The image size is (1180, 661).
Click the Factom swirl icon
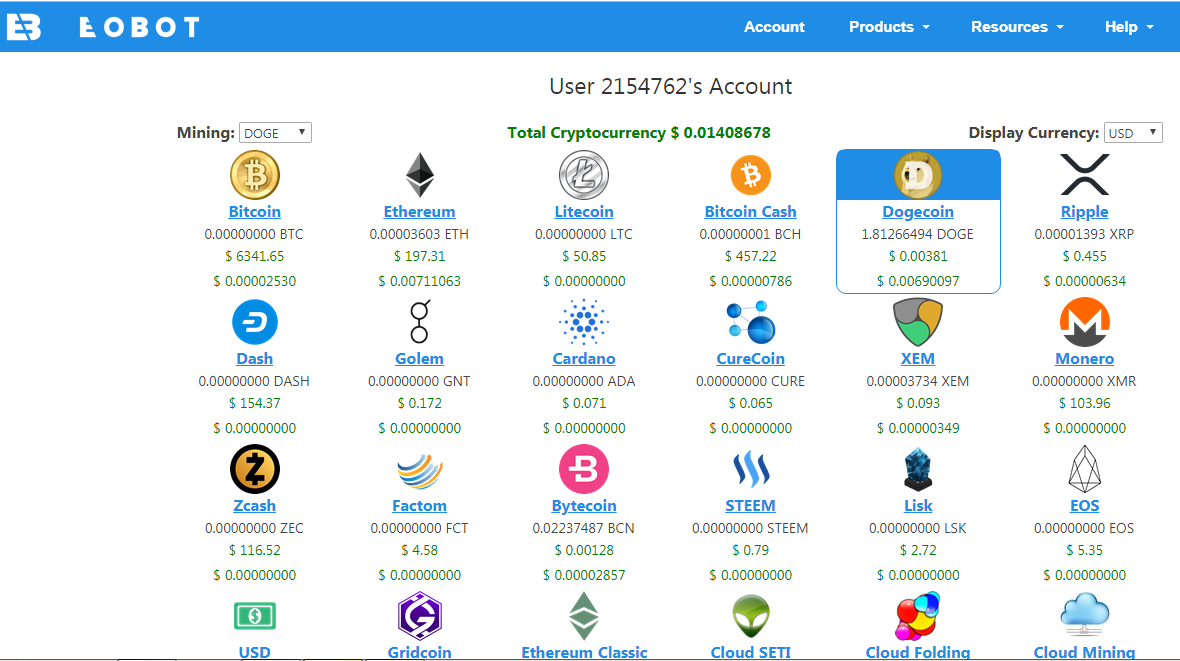(x=419, y=470)
